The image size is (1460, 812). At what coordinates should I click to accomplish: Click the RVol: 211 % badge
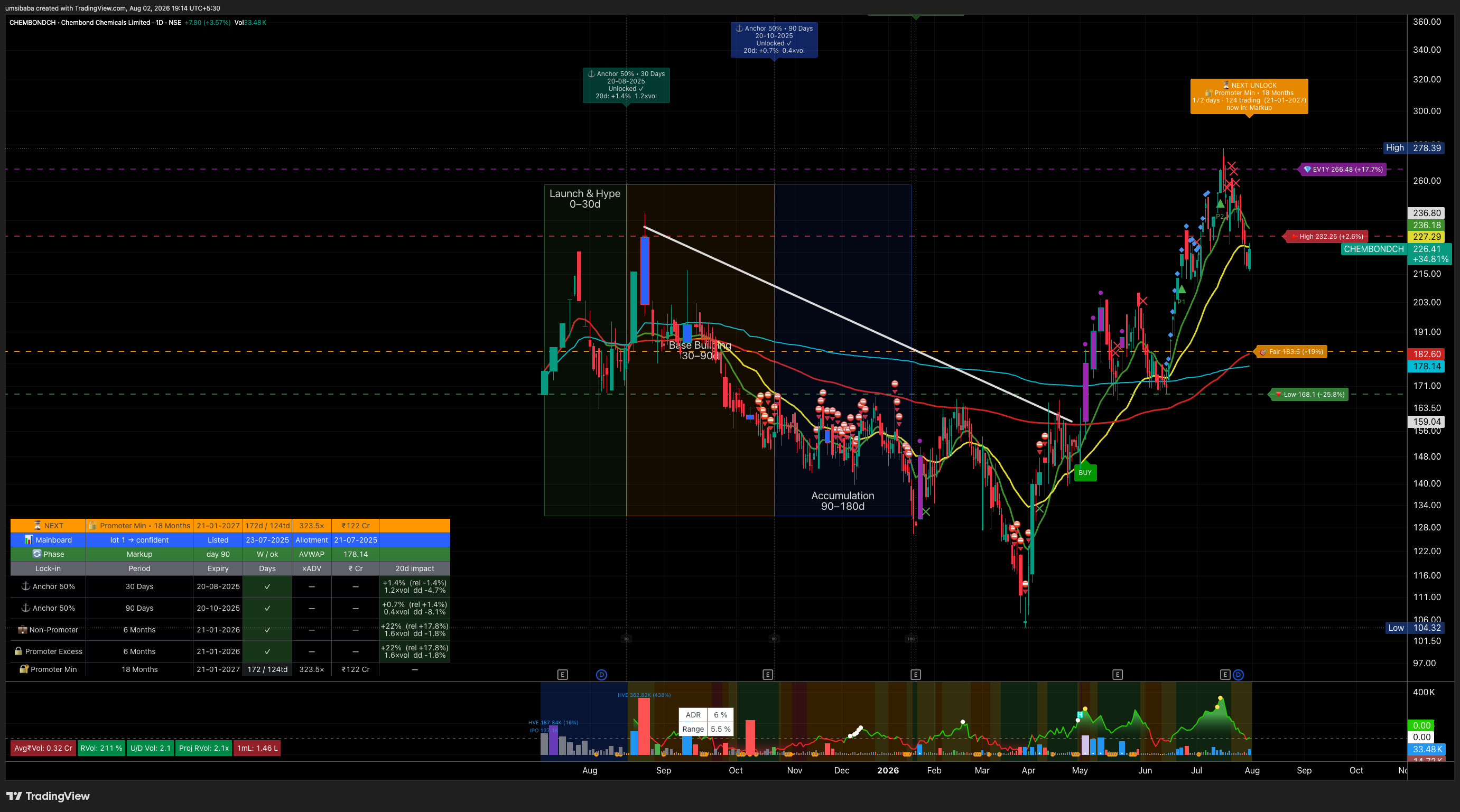(101, 748)
